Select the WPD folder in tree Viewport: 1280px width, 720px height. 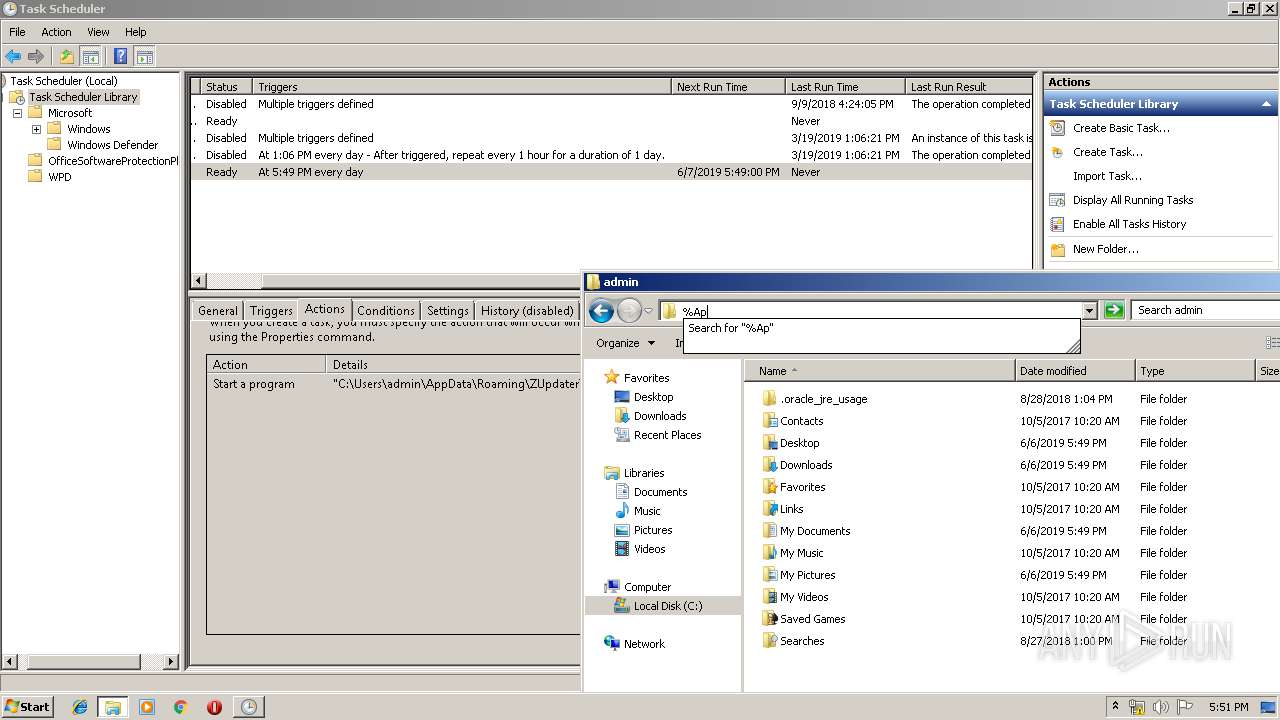[x=59, y=177]
